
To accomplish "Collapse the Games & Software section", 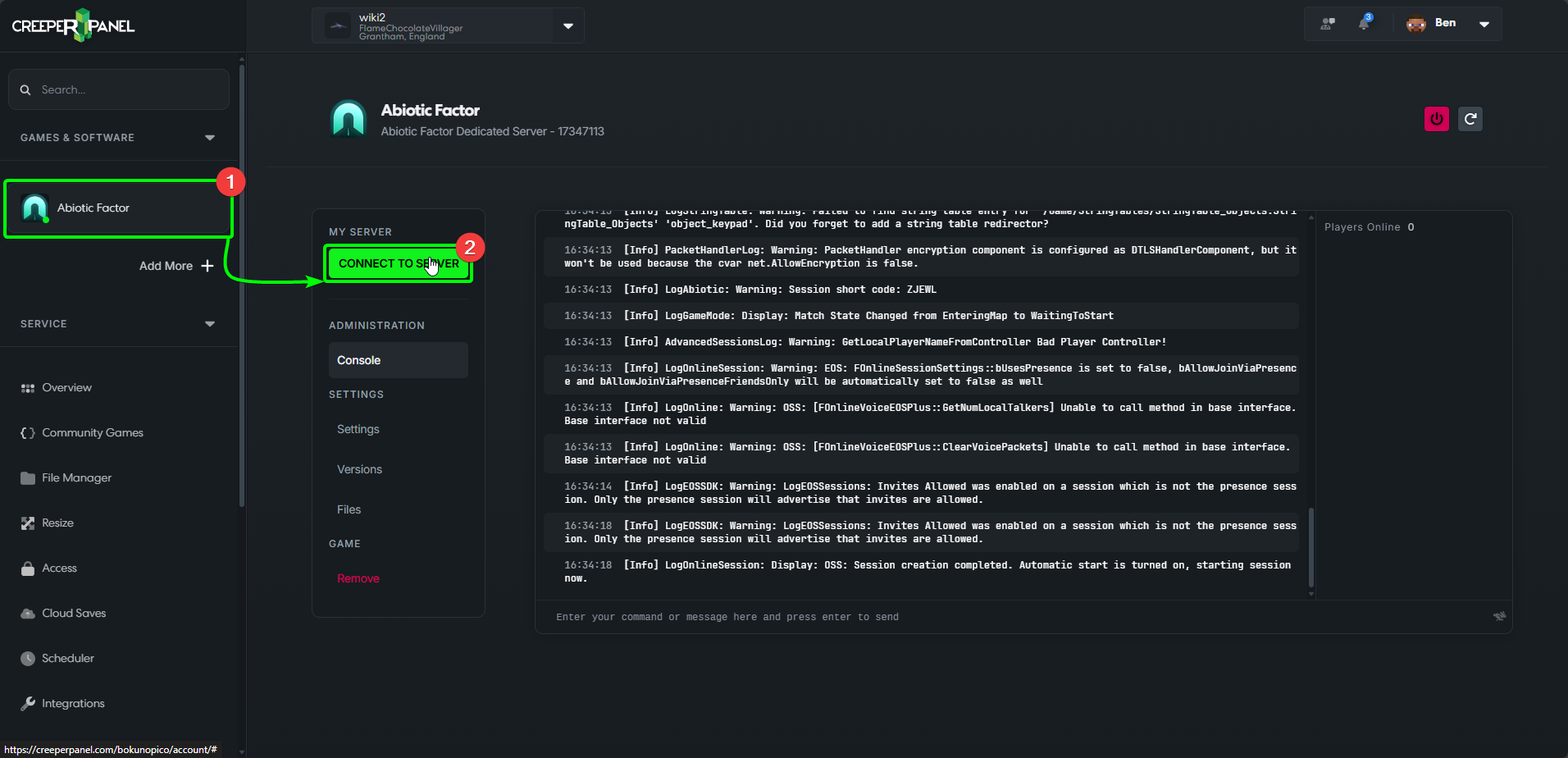I will (x=210, y=138).
